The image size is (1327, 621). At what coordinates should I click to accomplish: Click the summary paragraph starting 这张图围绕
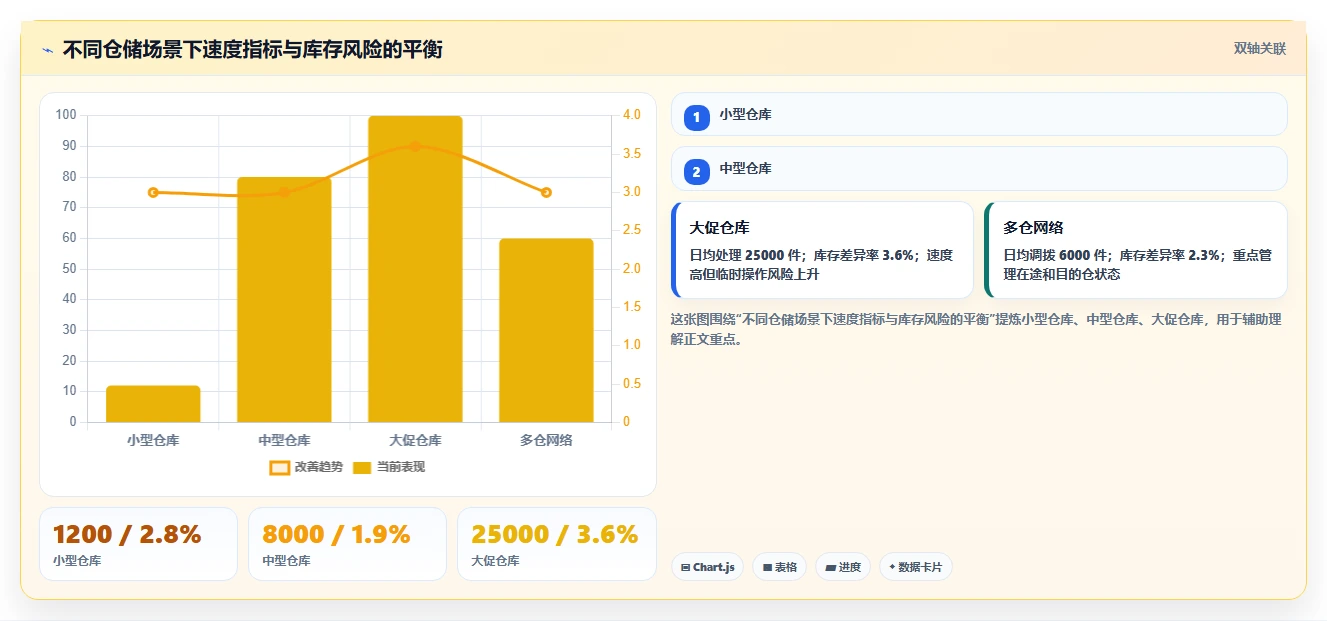(x=975, y=329)
